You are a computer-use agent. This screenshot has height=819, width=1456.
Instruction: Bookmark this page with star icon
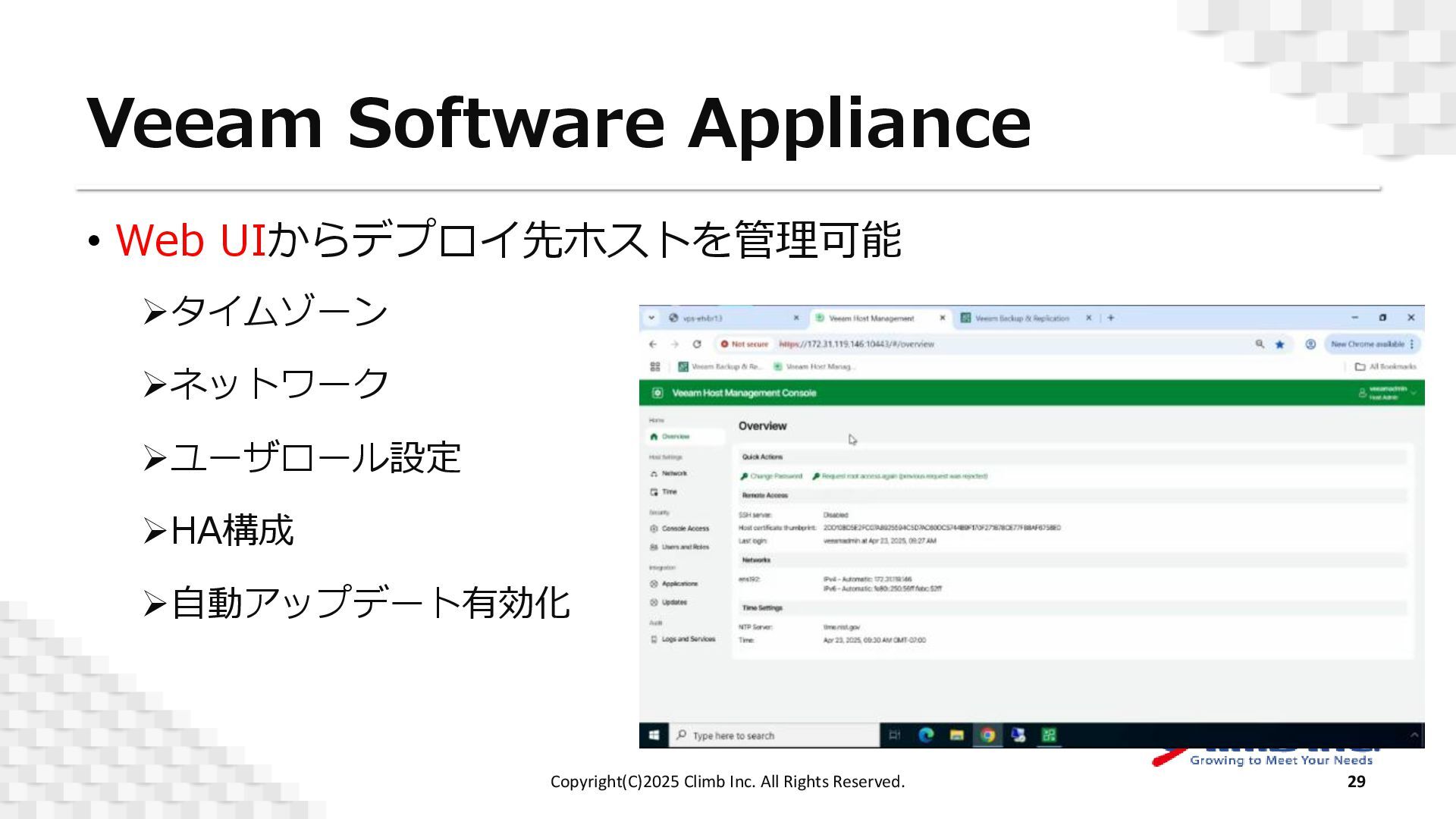[x=1280, y=344]
